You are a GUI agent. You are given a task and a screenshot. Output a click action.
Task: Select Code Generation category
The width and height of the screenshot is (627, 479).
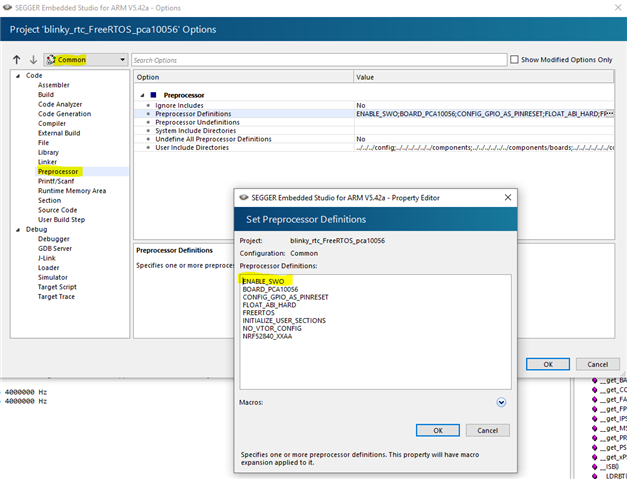pyautogui.click(x=64, y=114)
